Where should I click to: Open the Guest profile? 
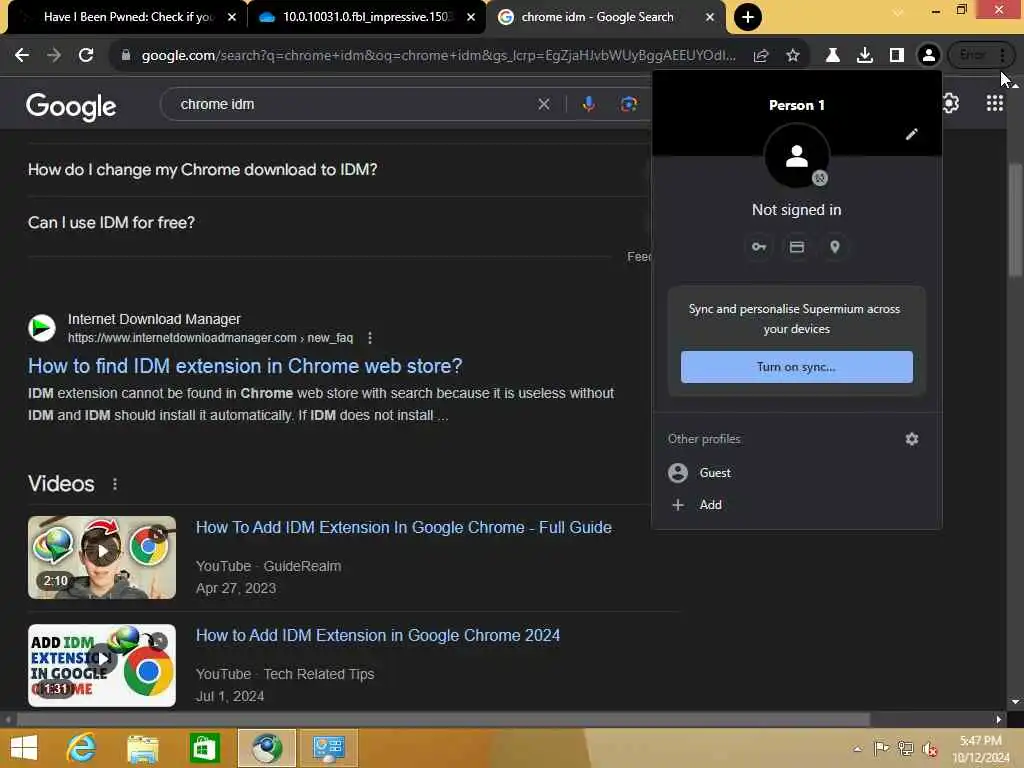pos(797,473)
